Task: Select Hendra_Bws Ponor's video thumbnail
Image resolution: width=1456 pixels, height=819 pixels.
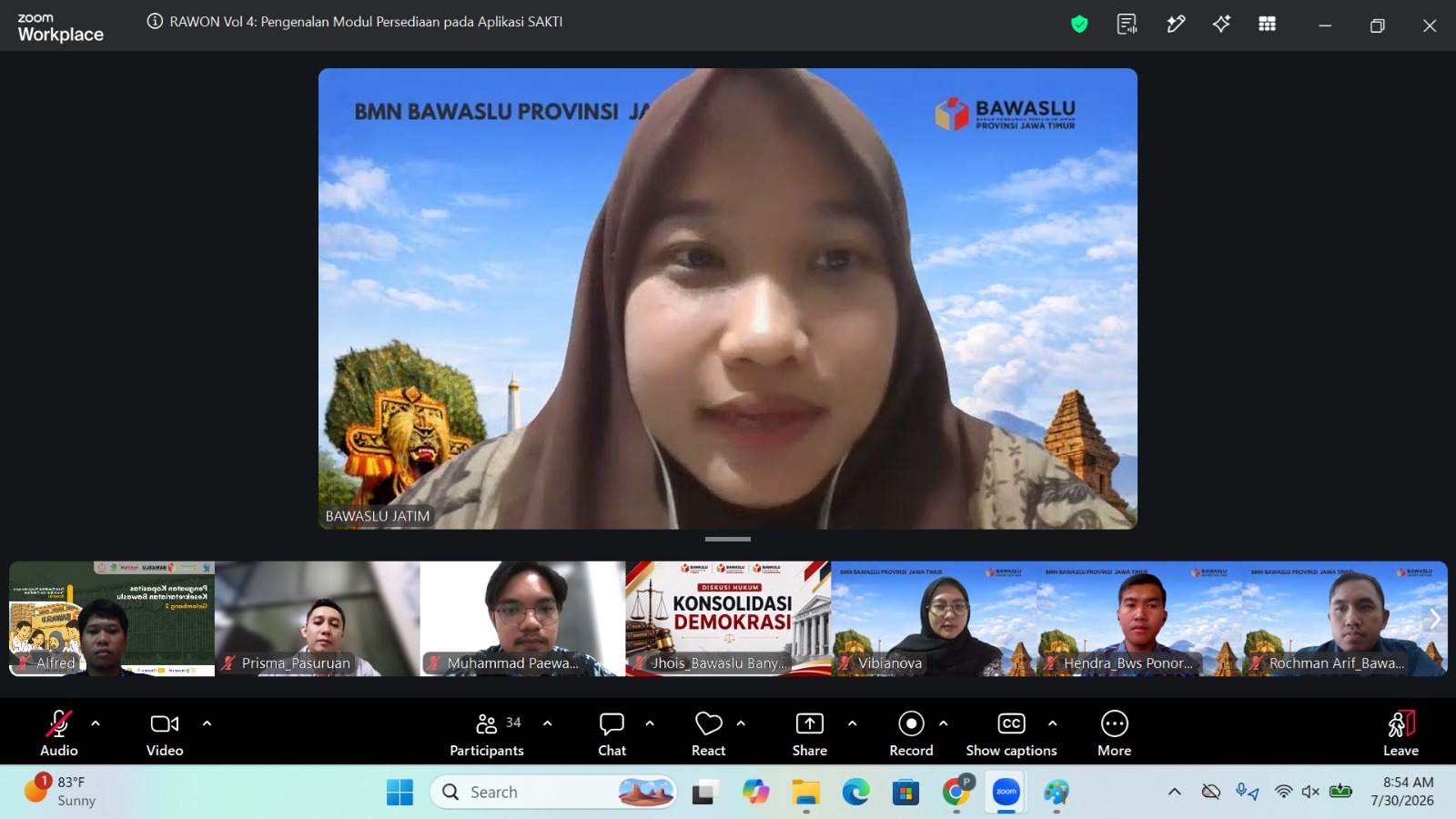Action: [x=1140, y=619]
